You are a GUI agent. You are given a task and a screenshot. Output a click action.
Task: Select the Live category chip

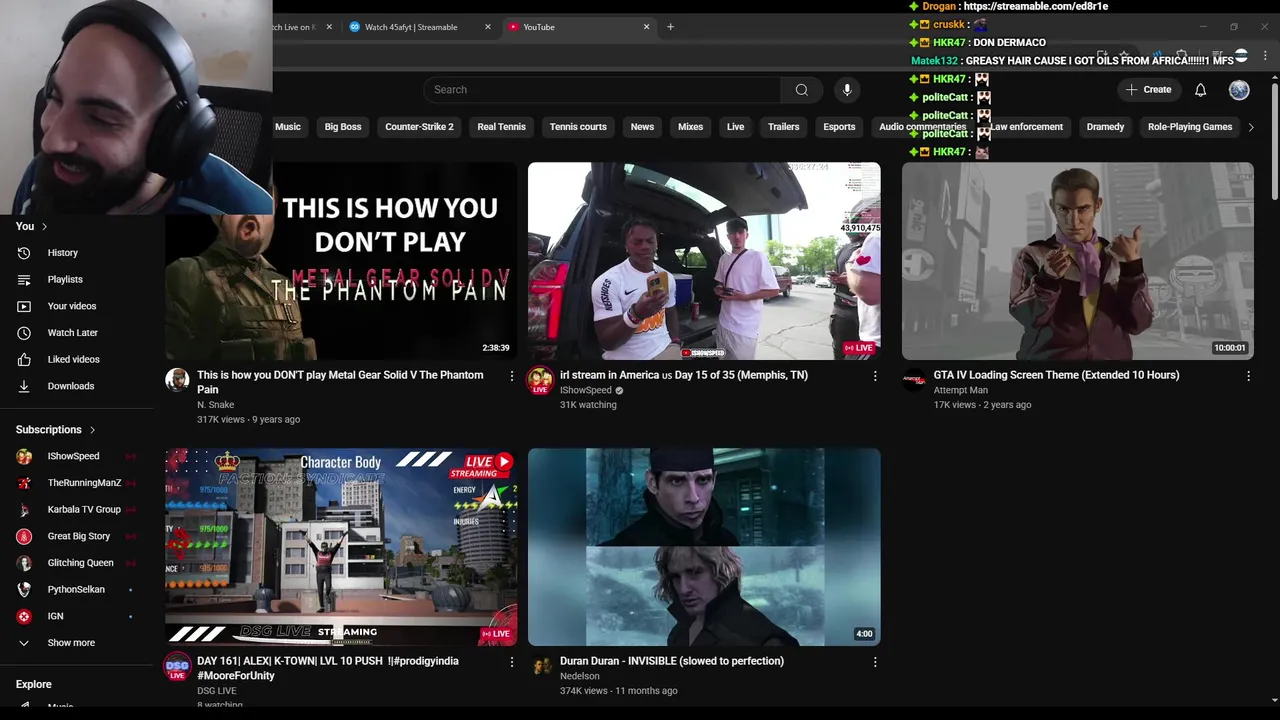pos(735,127)
